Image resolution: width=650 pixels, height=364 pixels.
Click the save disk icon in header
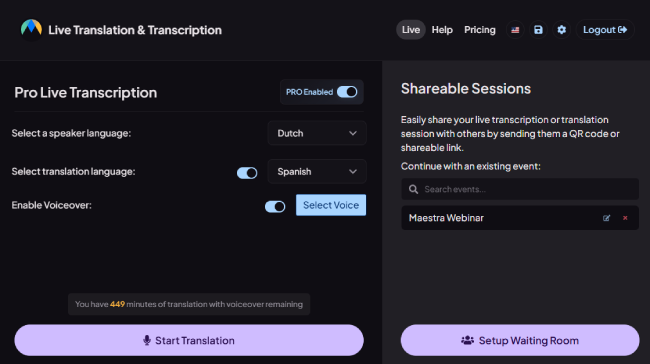[x=538, y=30]
